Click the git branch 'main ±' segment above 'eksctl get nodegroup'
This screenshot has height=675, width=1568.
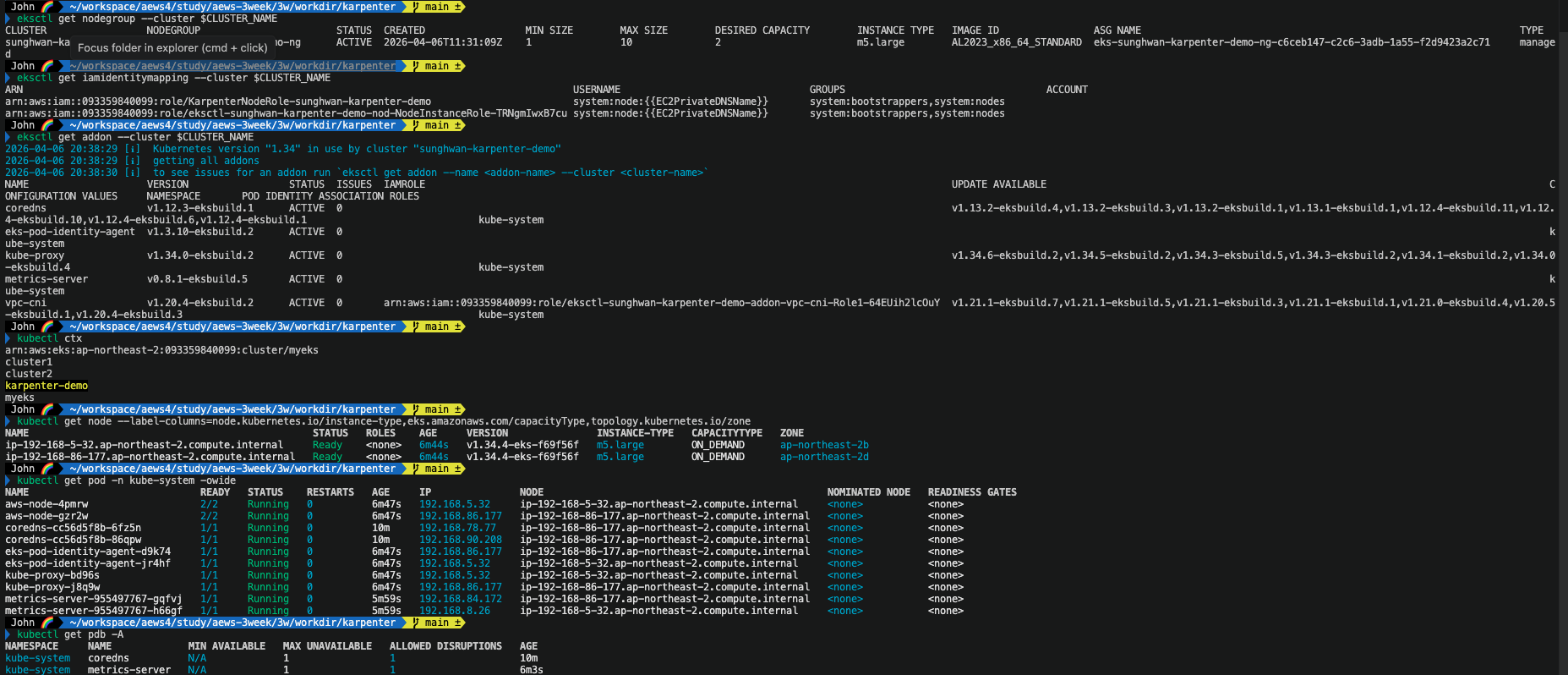tap(438, 7)
